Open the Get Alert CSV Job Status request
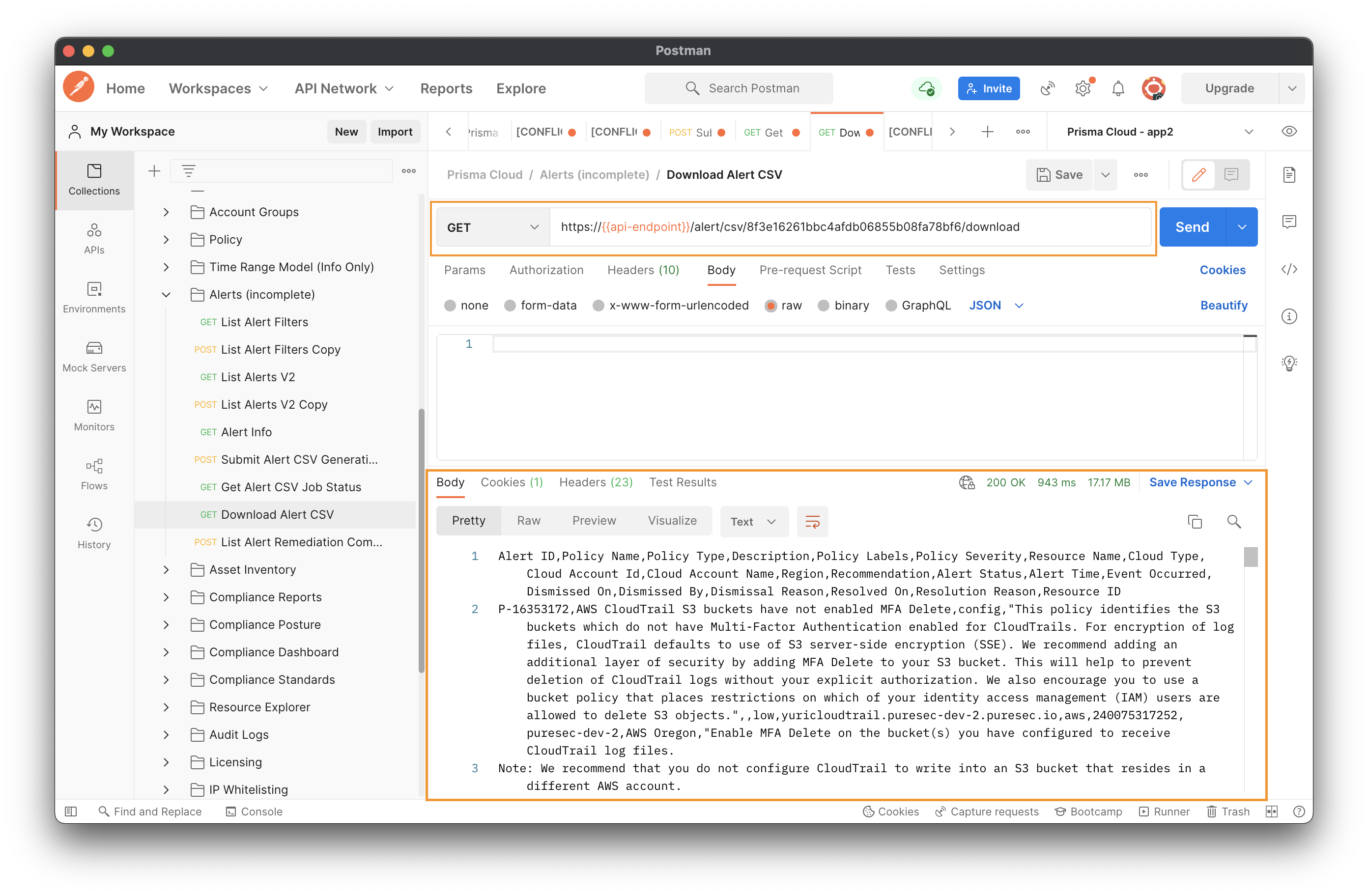Screen dimensions: 1368x896 (x=291, y=487)
